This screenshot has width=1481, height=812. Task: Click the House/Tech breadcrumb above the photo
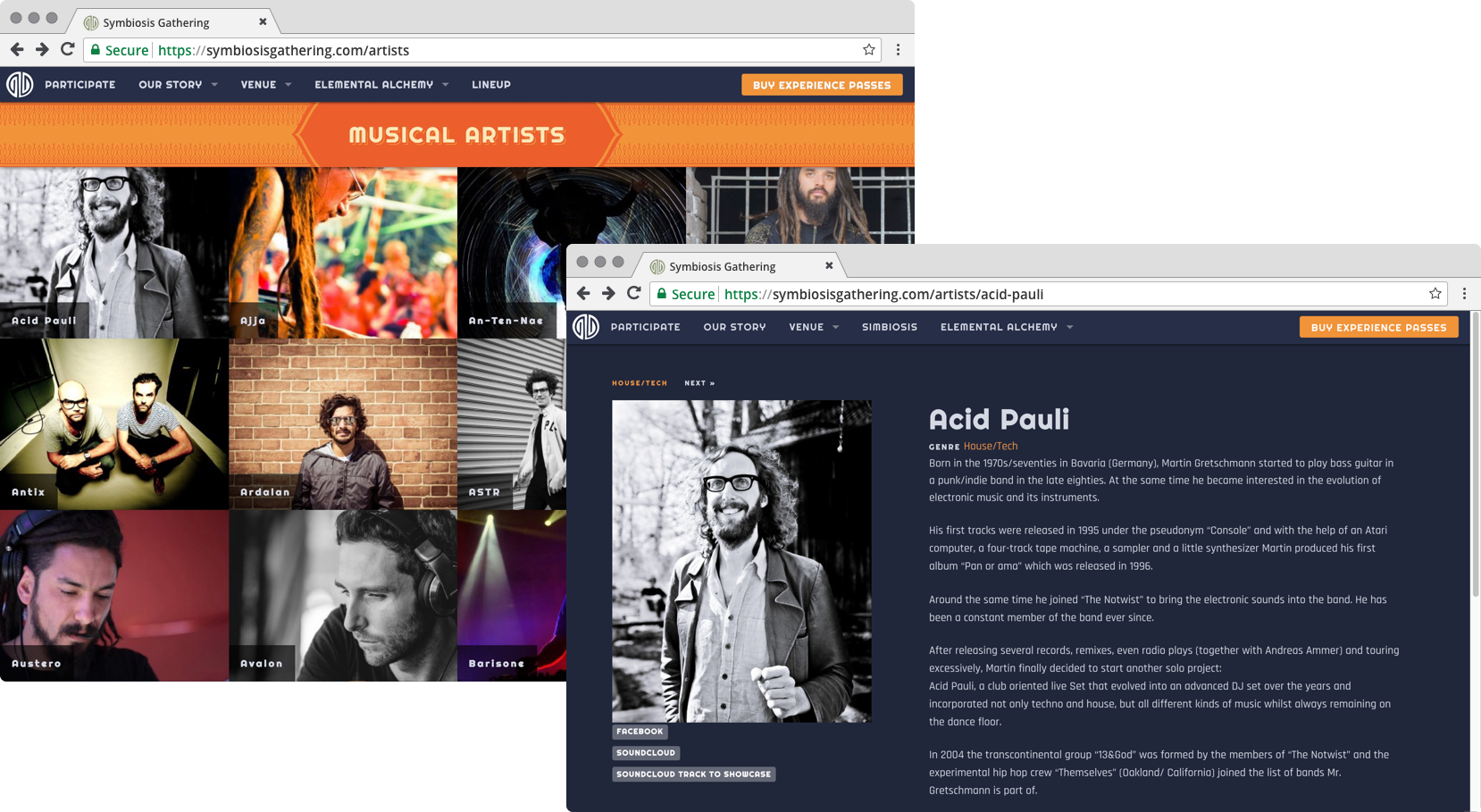(640, 383)
